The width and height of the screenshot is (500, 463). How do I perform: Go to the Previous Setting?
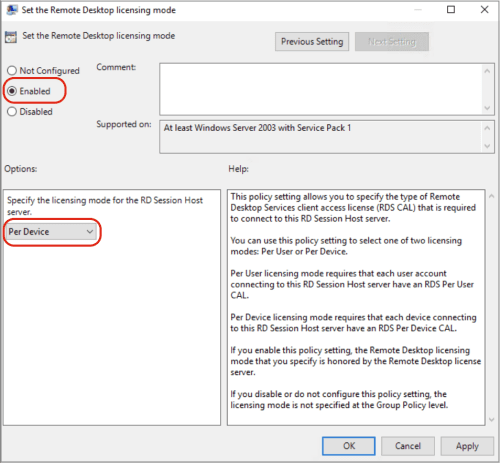pos(312,42)
